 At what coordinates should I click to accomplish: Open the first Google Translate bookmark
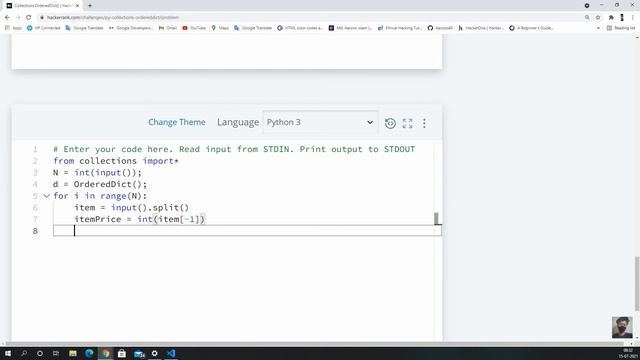click(x=84, y=28)
